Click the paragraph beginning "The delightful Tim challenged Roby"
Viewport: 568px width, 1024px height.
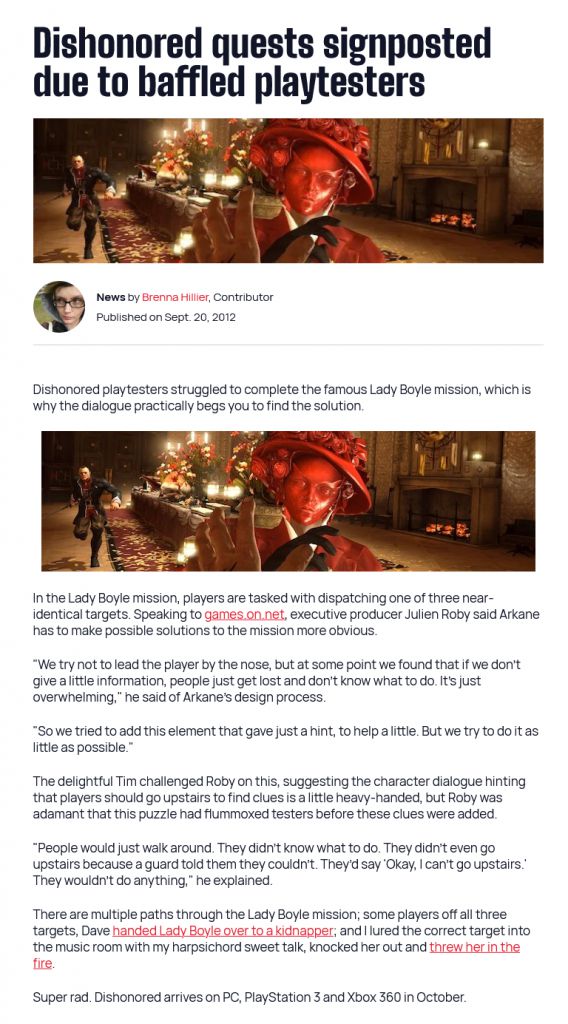pos(279,797)
